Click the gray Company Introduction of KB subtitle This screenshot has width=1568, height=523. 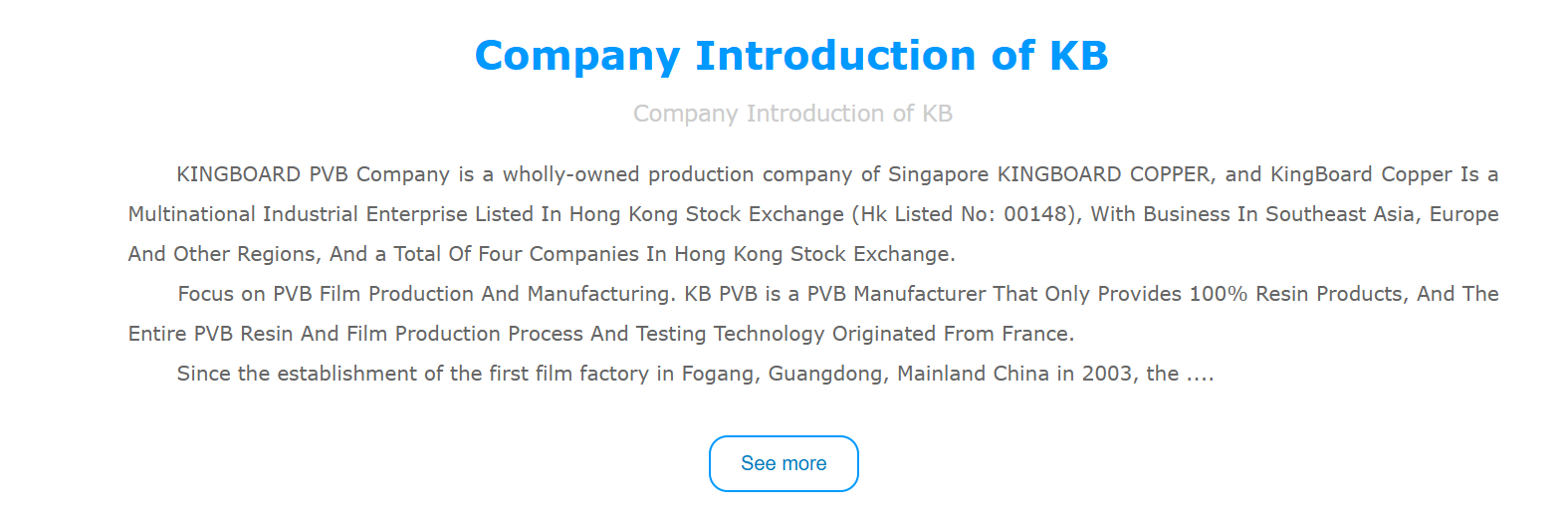click(x=792, y=114)
